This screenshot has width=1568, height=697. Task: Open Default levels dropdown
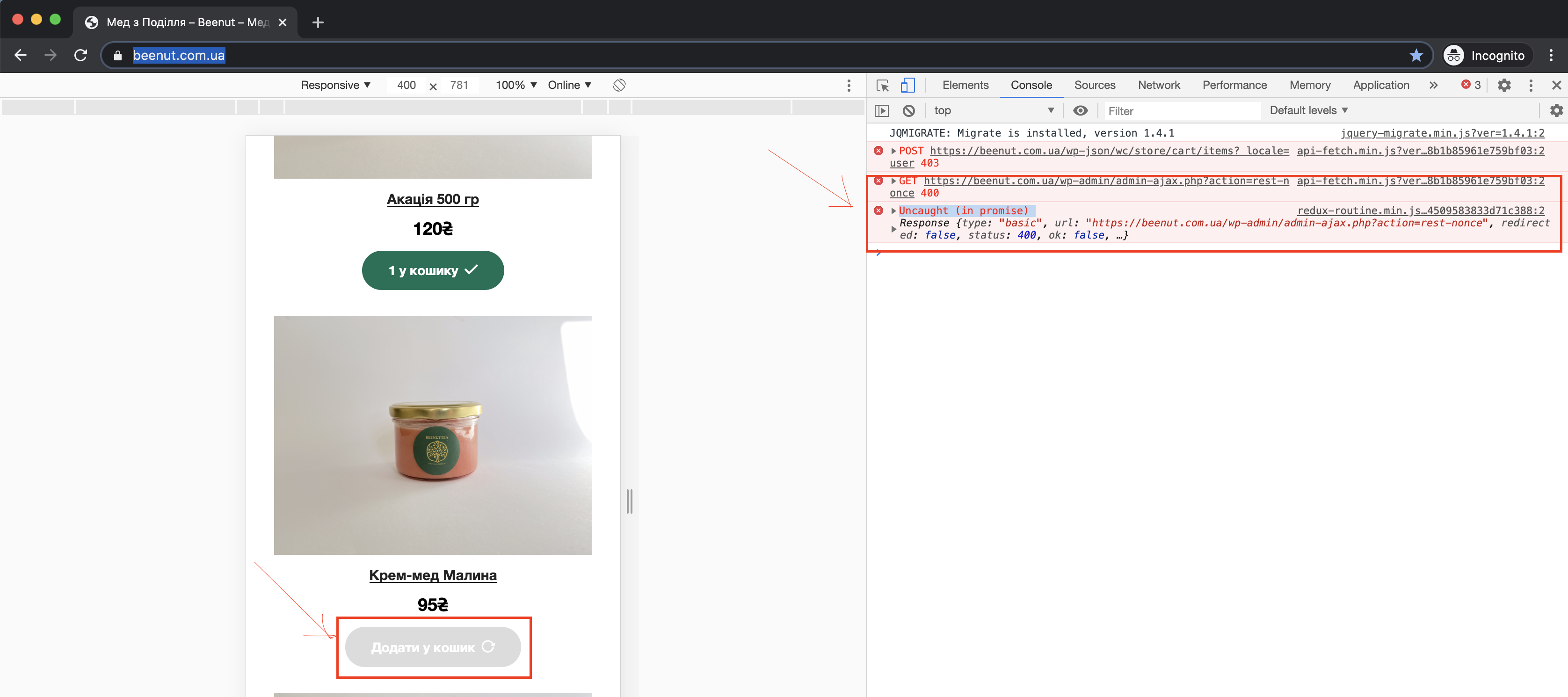tap(1309, 111)
